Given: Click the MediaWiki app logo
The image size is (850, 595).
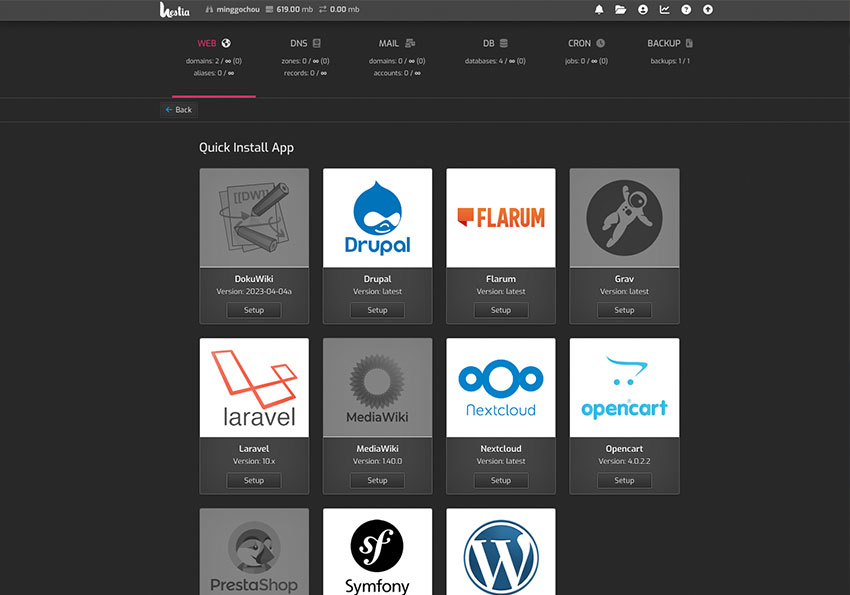Looking at the screenshot, I should click(x=377, y=388).
